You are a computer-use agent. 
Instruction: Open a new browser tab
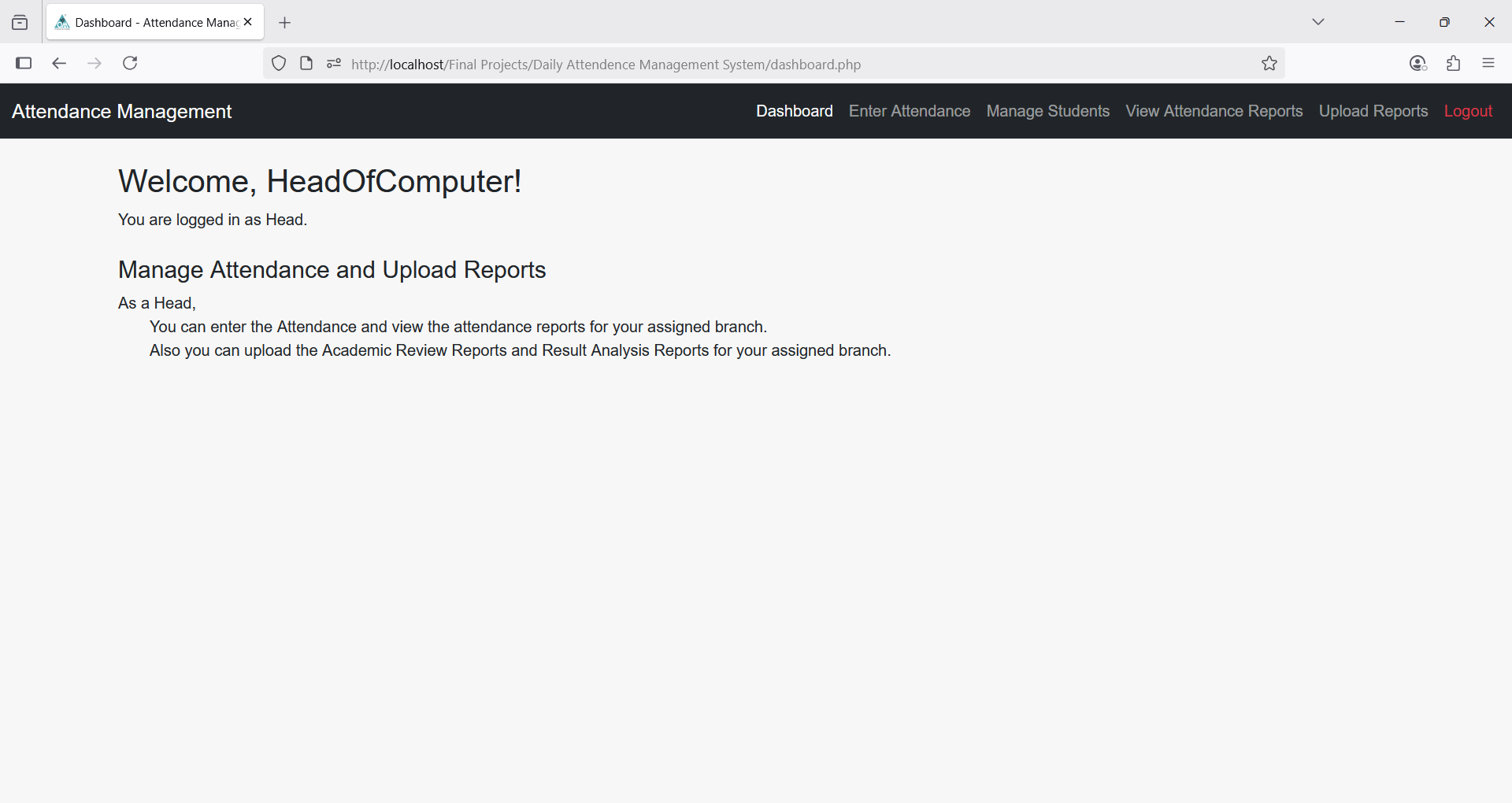(285, 23)
